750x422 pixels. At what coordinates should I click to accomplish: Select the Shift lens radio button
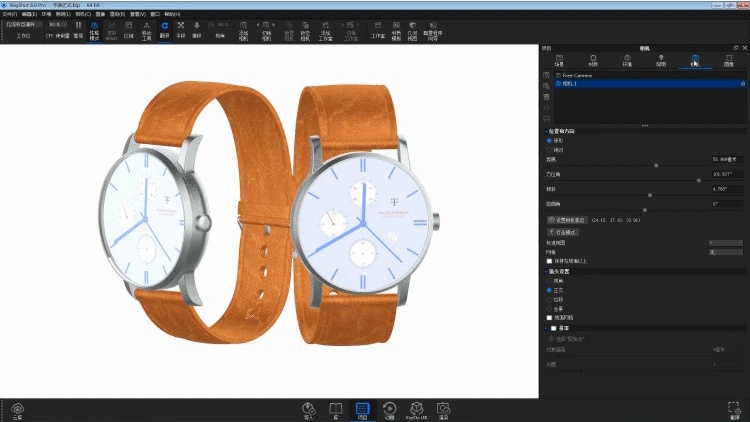(549, 300)
